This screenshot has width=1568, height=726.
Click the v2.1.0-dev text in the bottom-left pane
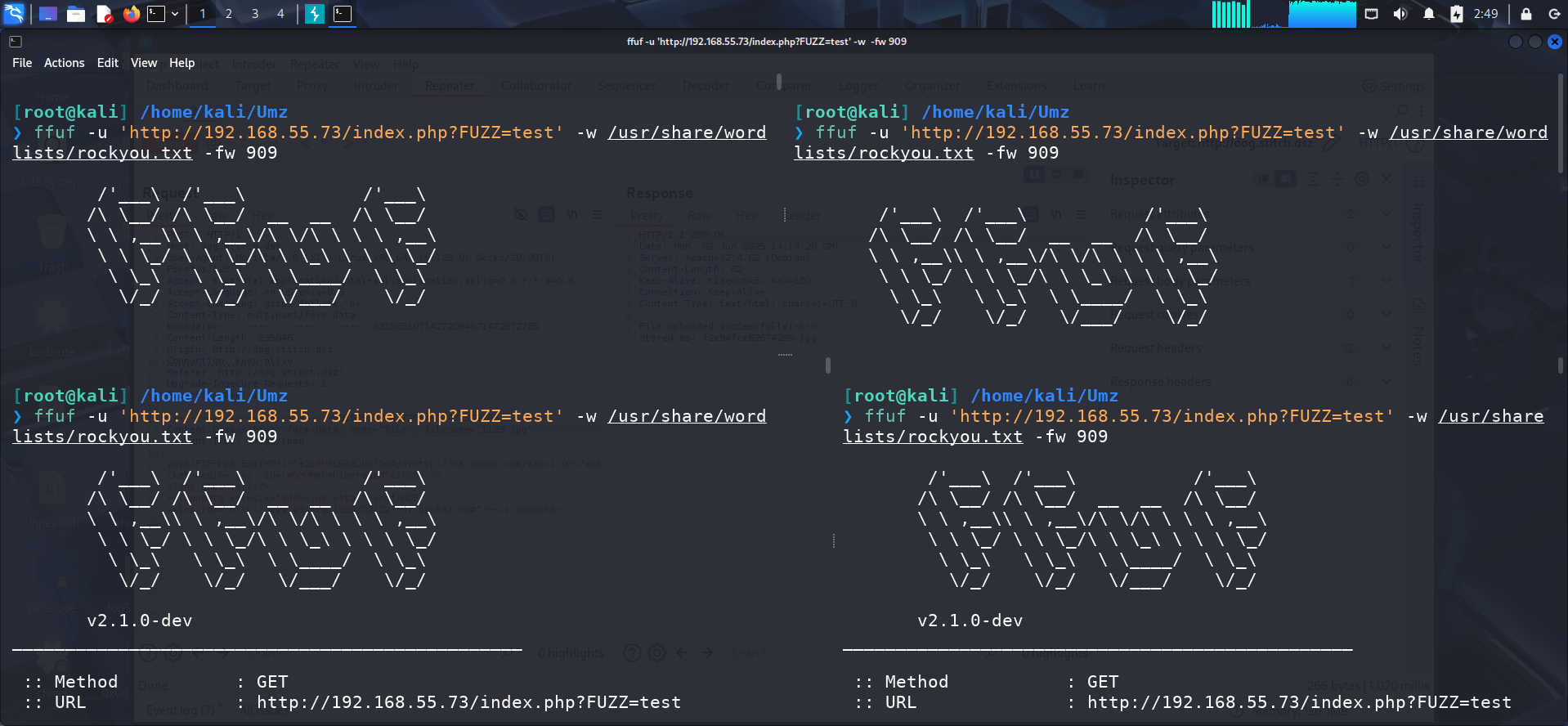[x=140, y=621]
